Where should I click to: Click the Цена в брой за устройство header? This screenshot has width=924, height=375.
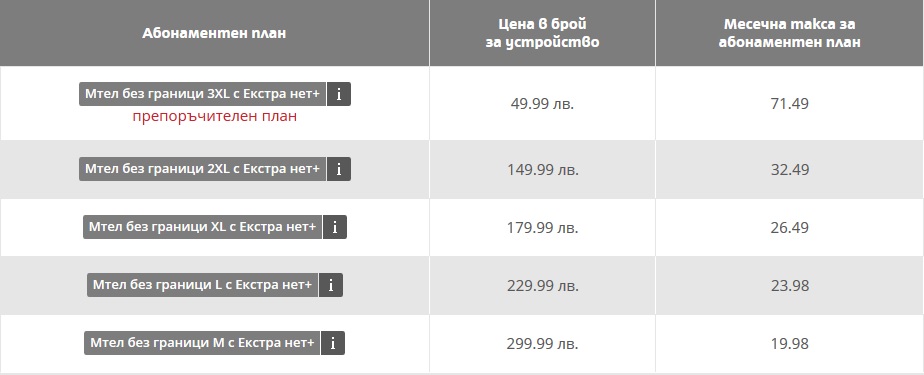(x=542, y=33)
